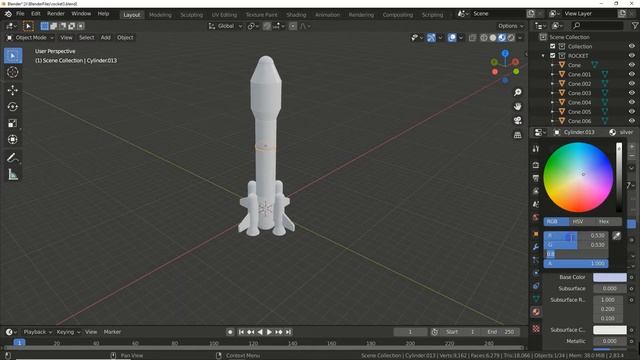Toggle X-ray mode in viewport header
This screenshot has width=640, height=360.
click(x=472, y=38)
